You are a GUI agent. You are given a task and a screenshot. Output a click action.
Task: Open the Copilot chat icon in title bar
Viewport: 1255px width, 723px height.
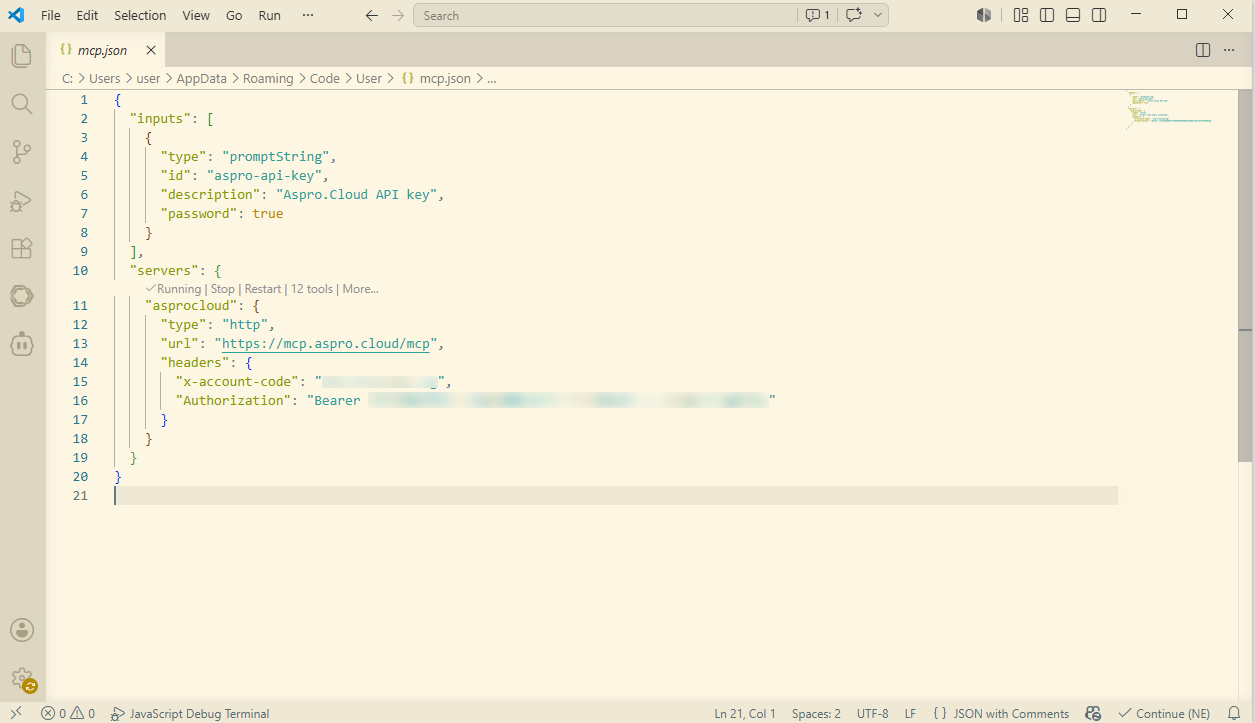(x=854, y=15)
